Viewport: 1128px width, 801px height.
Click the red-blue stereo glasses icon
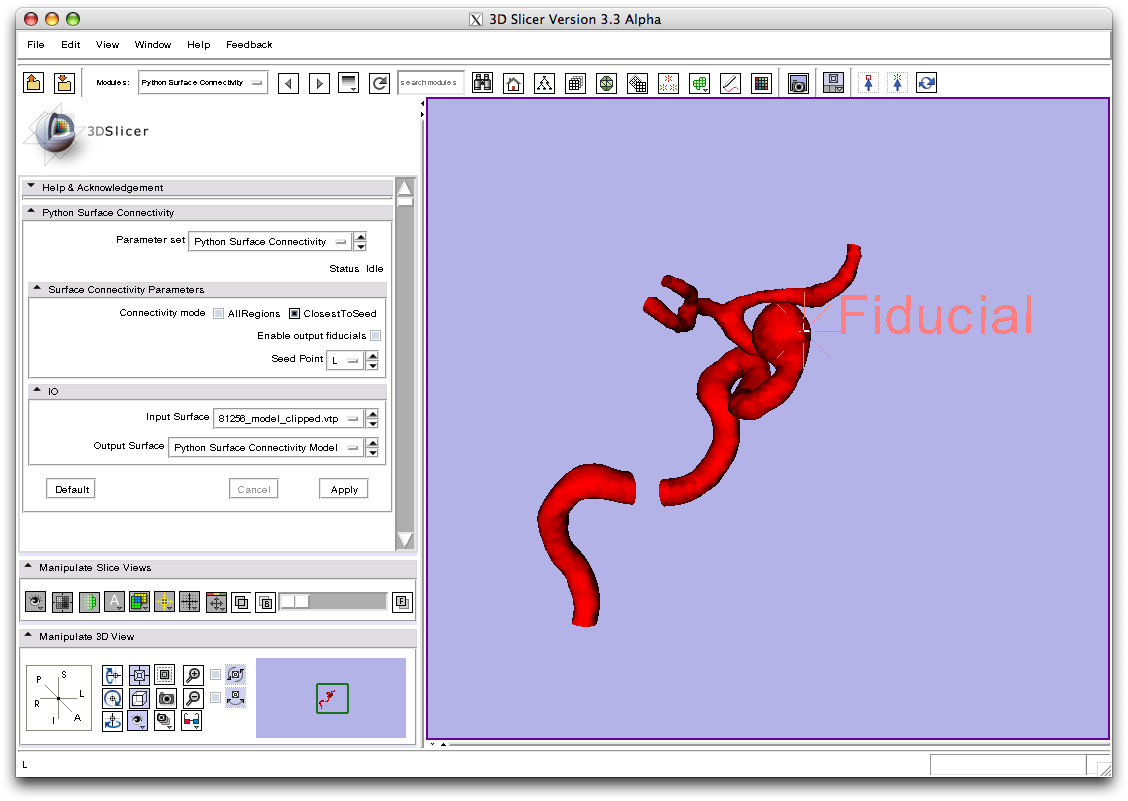190,719
